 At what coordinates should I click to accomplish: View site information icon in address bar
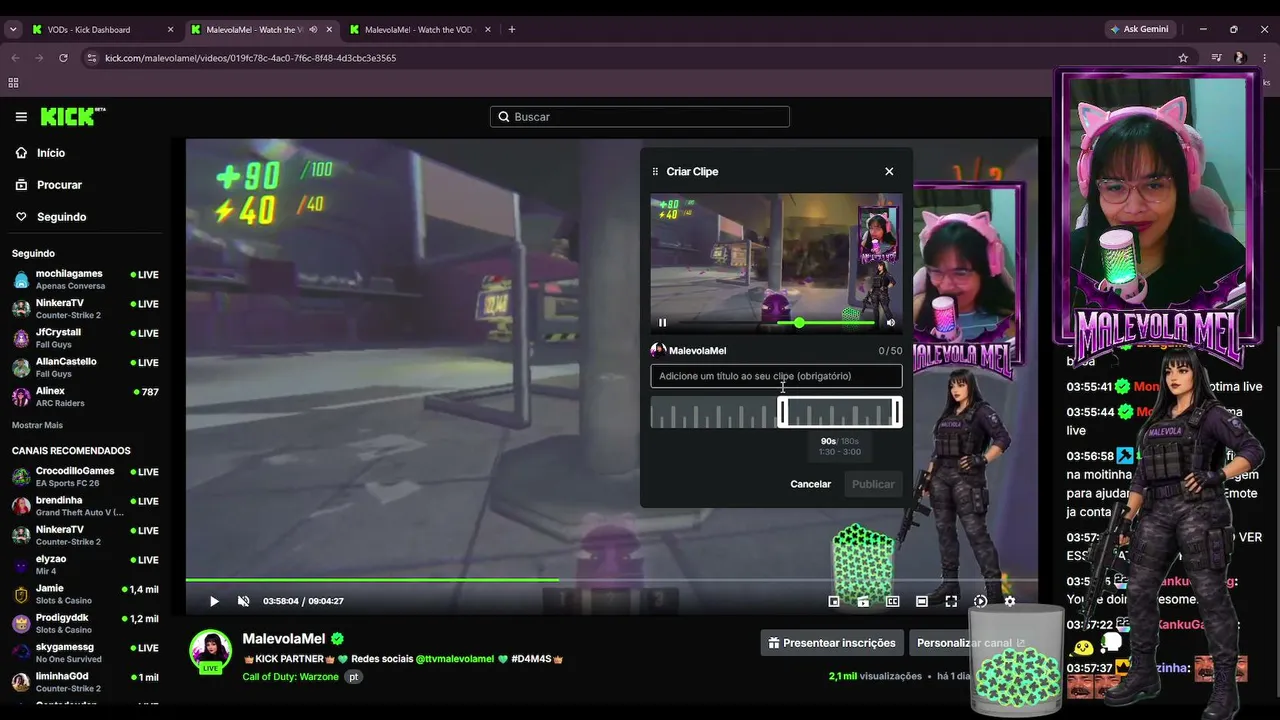tap(92, 58)
